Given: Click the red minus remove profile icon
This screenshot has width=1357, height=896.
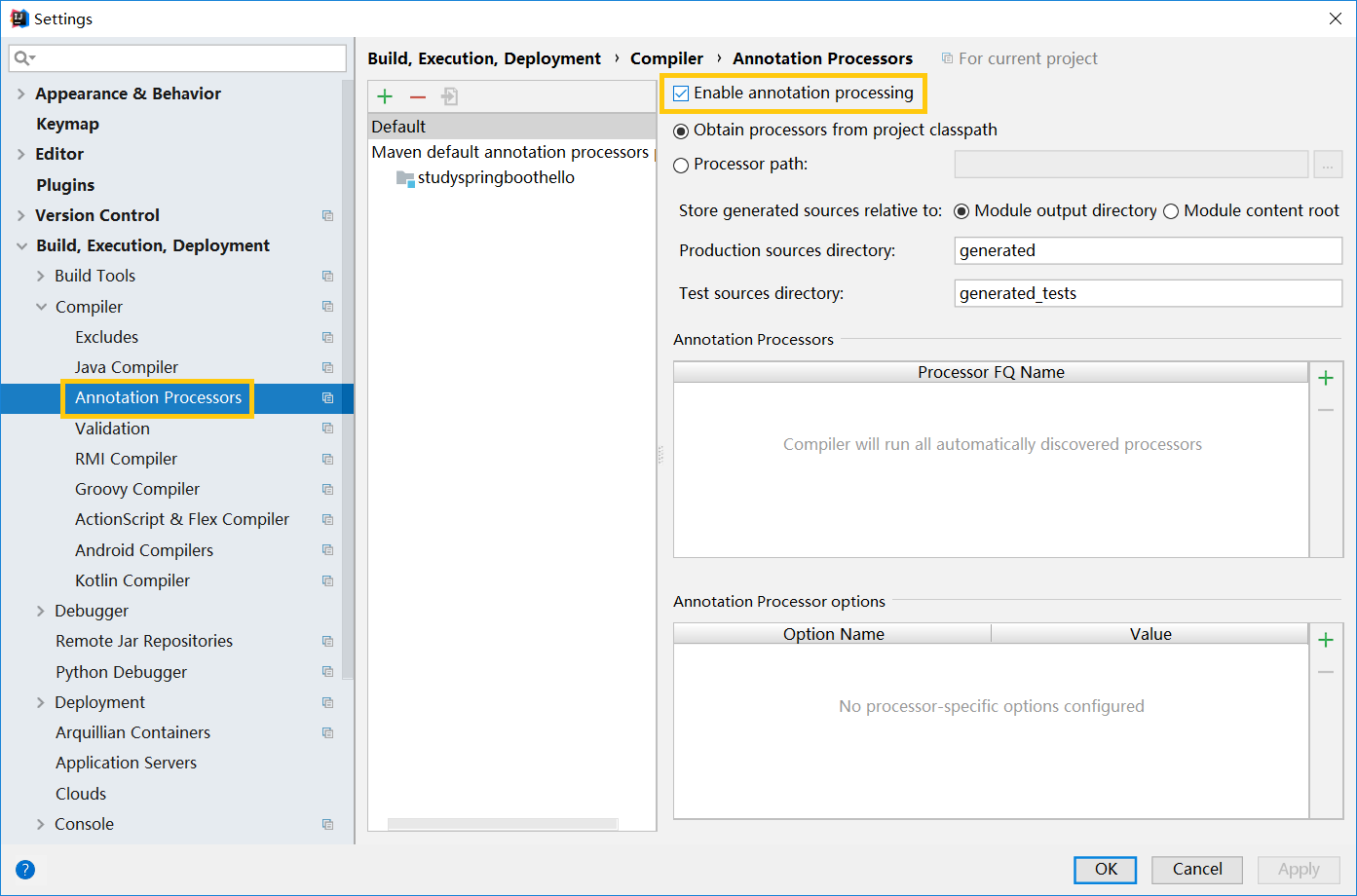Looking at the screenshot, I should coord(418,96).
